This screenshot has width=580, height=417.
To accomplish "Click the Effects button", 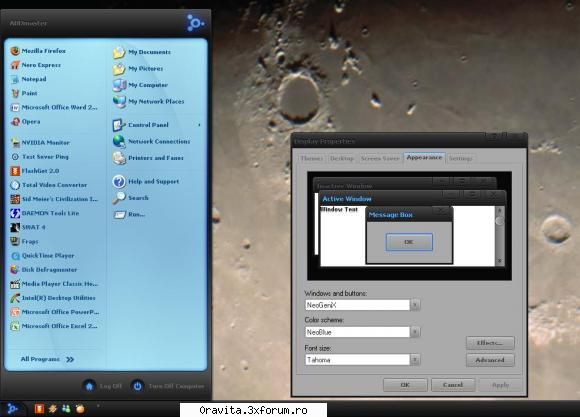I will coord(490,343).
